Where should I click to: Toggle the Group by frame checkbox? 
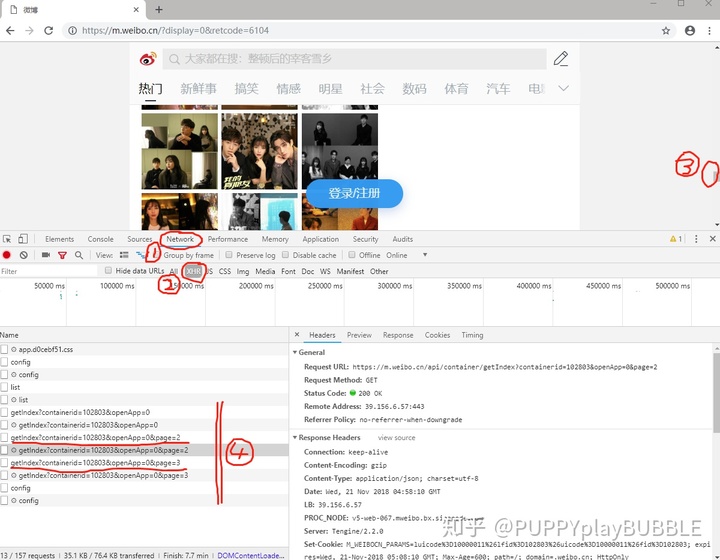[156, 255]
